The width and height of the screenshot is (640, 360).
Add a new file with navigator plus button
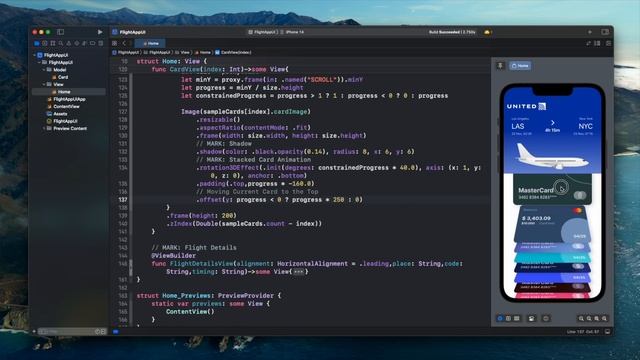(34, 331)
